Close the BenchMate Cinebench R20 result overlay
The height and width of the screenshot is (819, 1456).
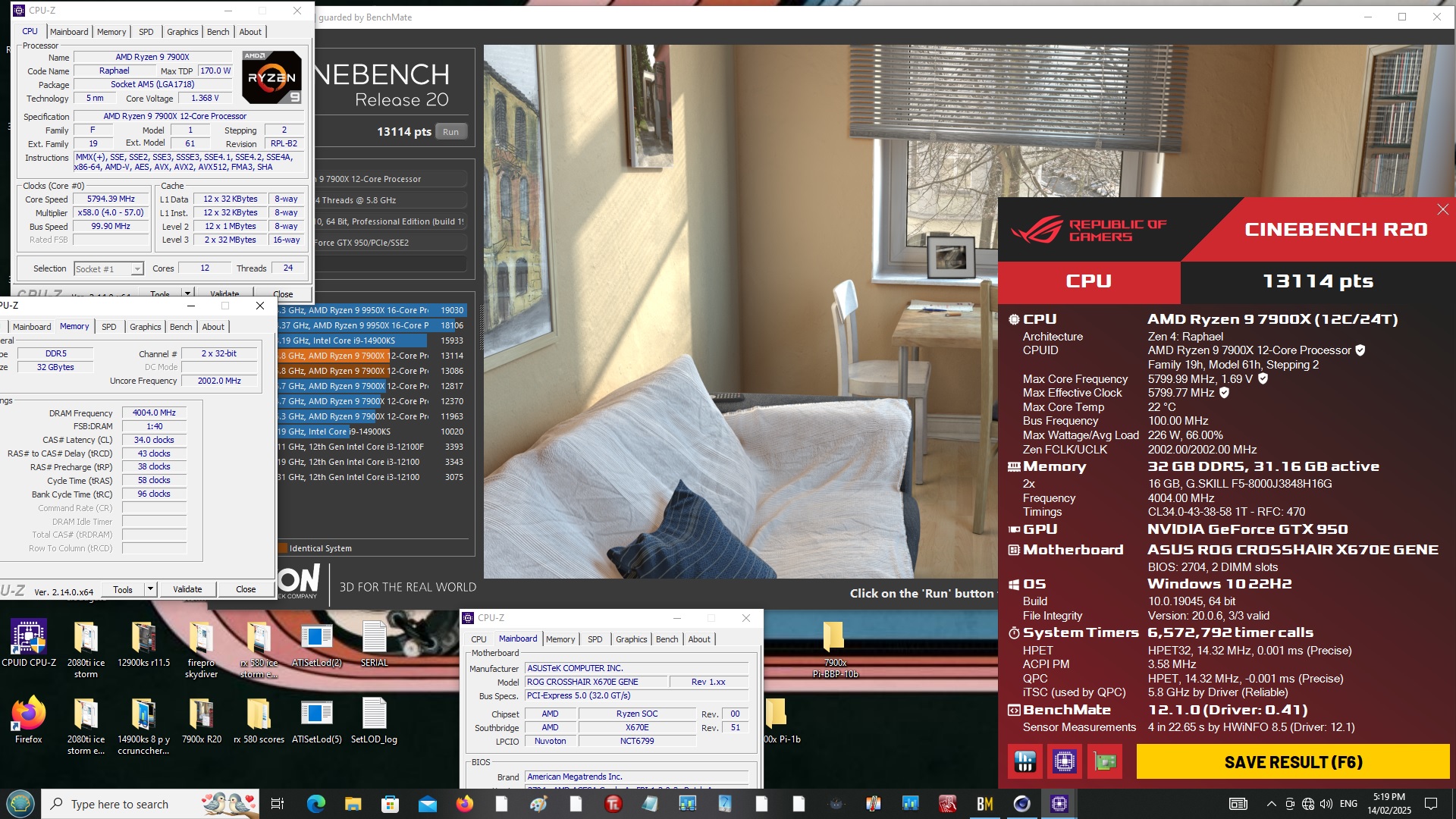click(x=1442, y=209)
